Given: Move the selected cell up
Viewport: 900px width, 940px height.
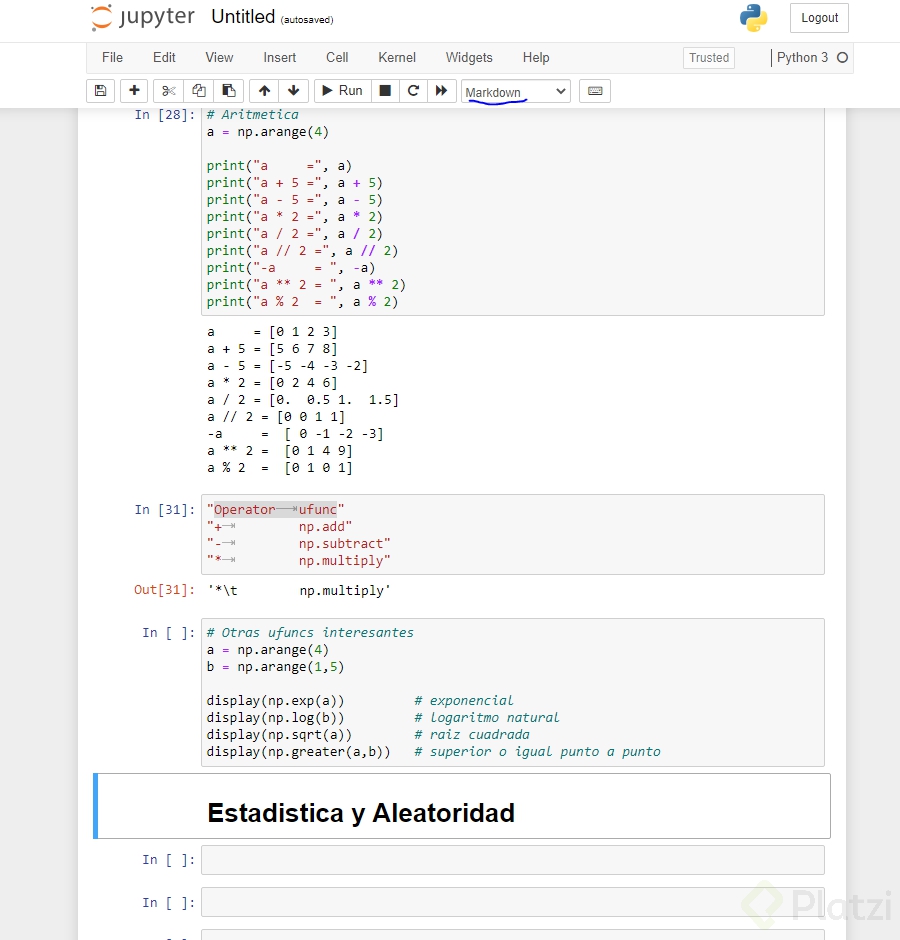Looking at the screenshot, I should (263, 90).
